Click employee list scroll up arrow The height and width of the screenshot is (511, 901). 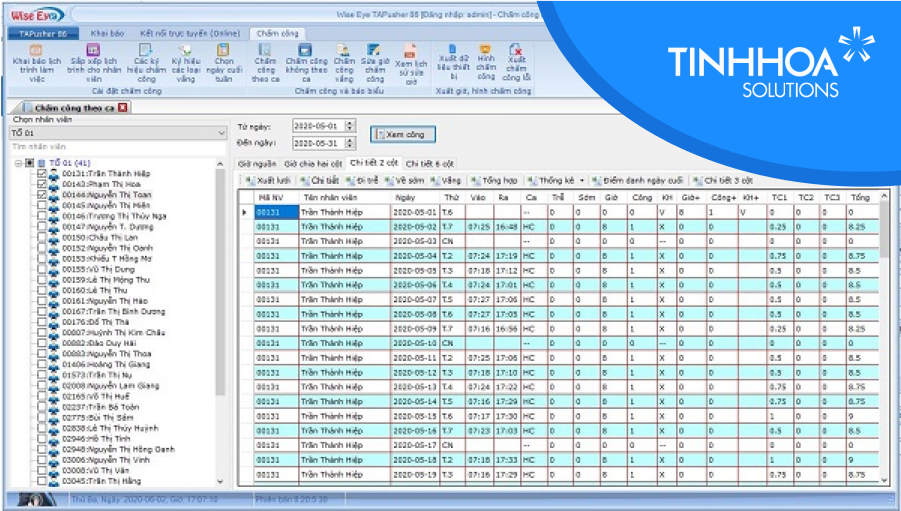point(220,164)
